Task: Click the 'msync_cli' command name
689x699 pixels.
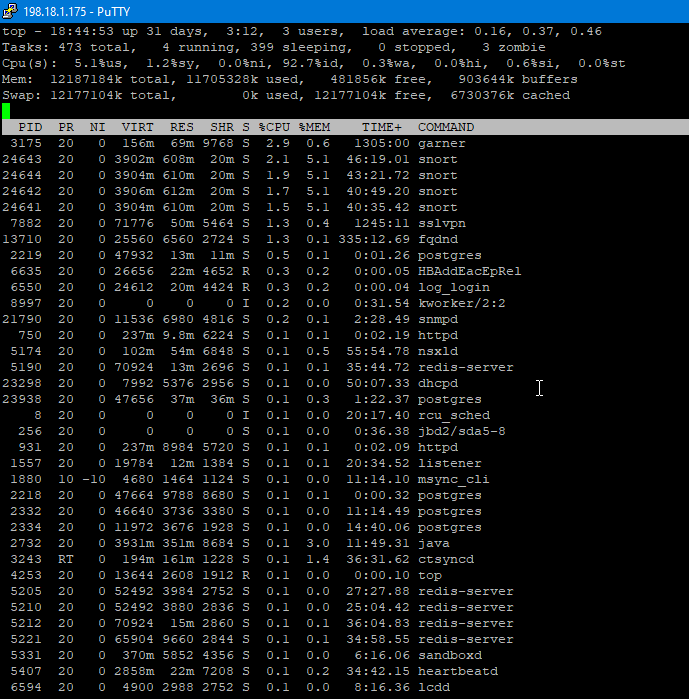Action: [x=454, y=480]
